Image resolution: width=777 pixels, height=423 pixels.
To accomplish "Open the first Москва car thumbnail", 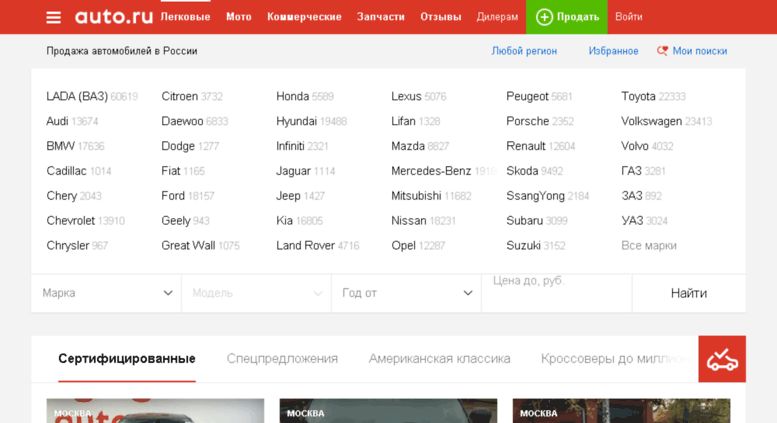I will (155, 411).
